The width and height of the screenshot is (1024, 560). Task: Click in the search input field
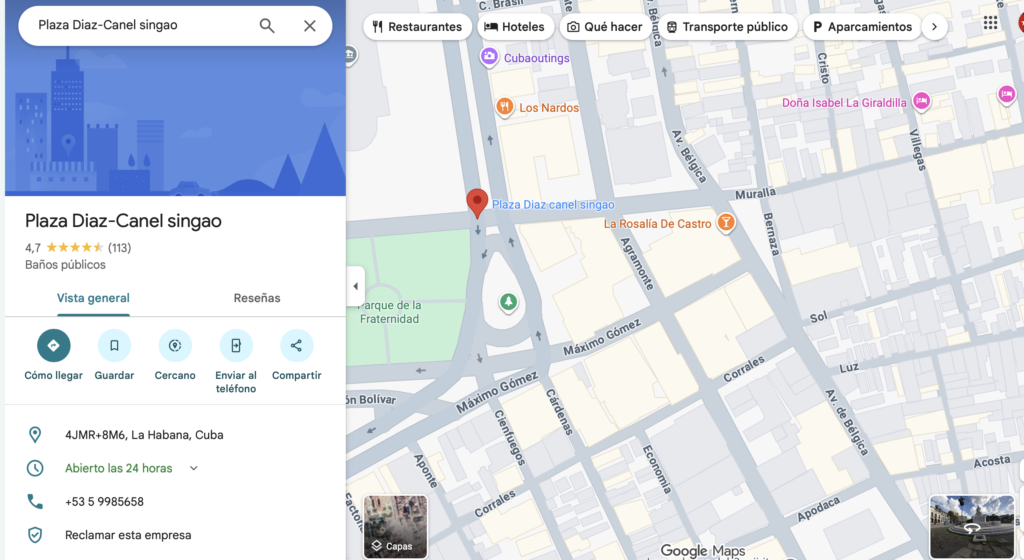click(140, 25)
